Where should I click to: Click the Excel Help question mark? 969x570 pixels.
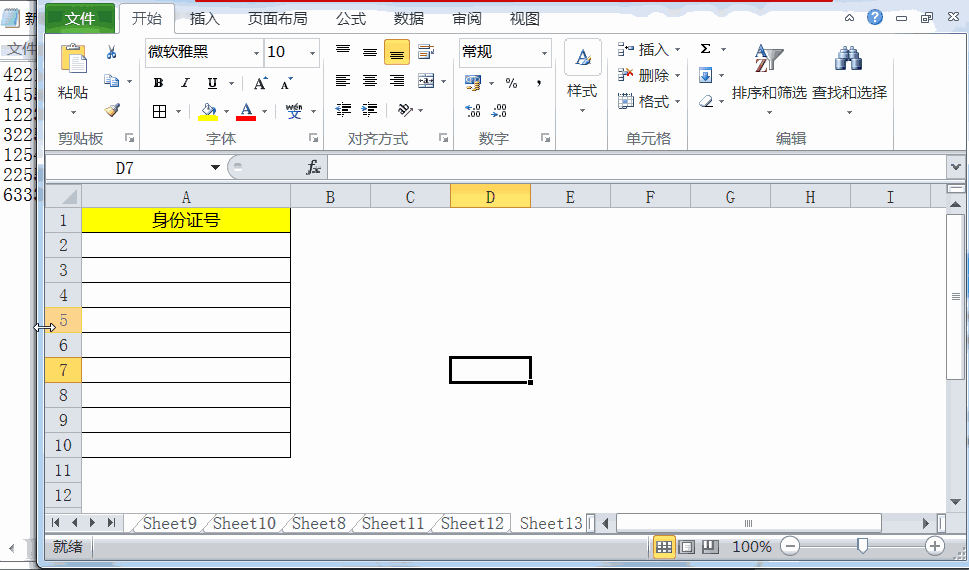[874, 18]
